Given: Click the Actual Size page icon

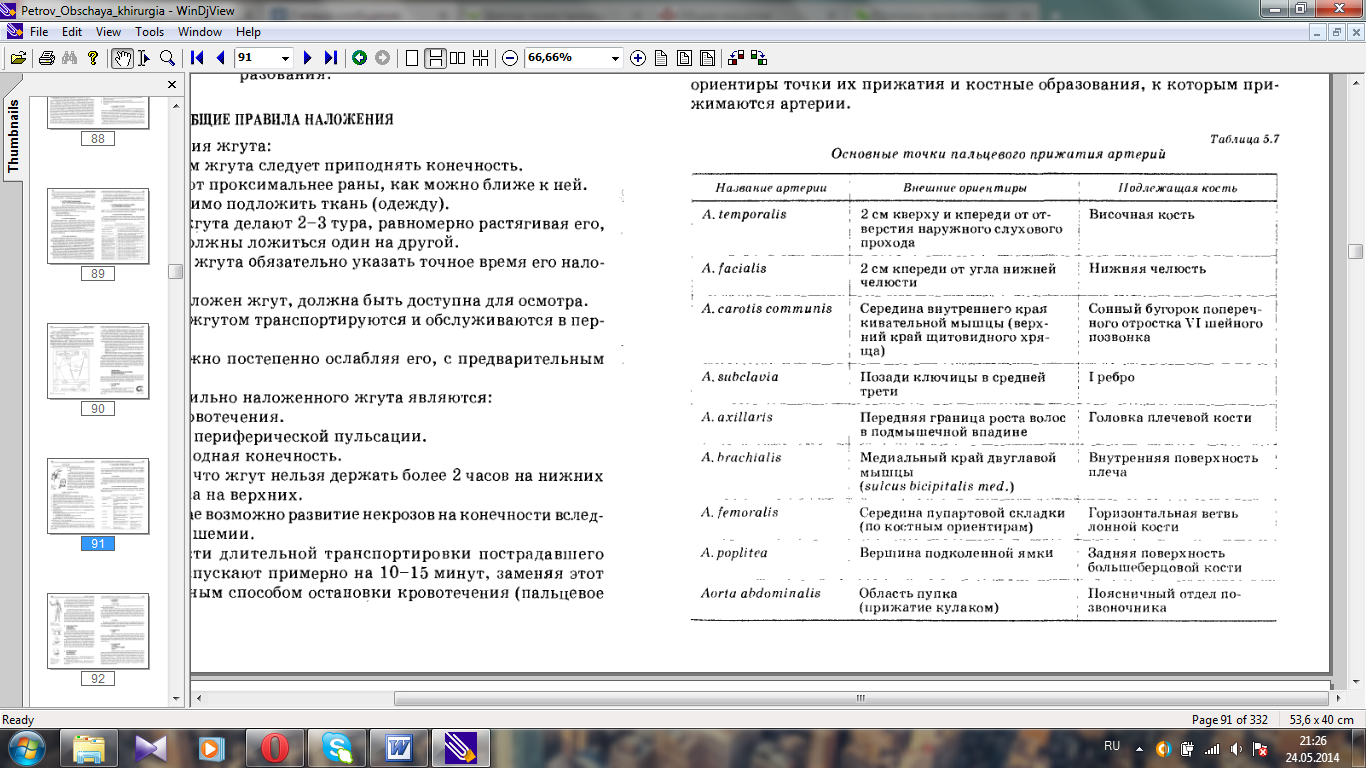Looking at the screenshot, I should [x=661, y=58].
